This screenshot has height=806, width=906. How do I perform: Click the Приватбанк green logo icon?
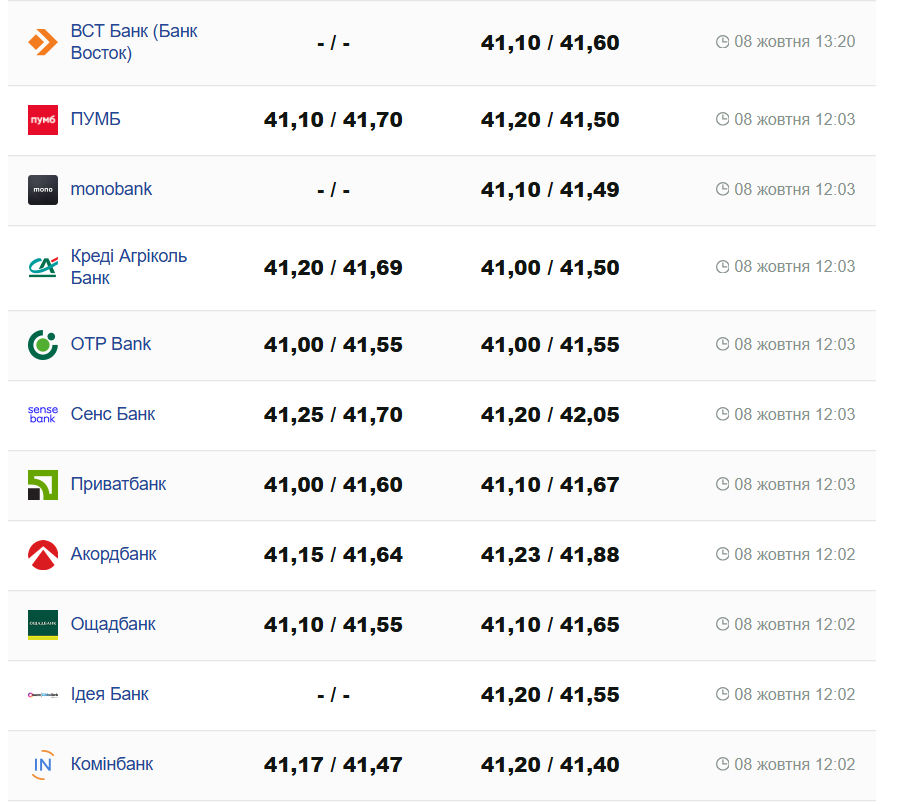[x=43, y=485]
